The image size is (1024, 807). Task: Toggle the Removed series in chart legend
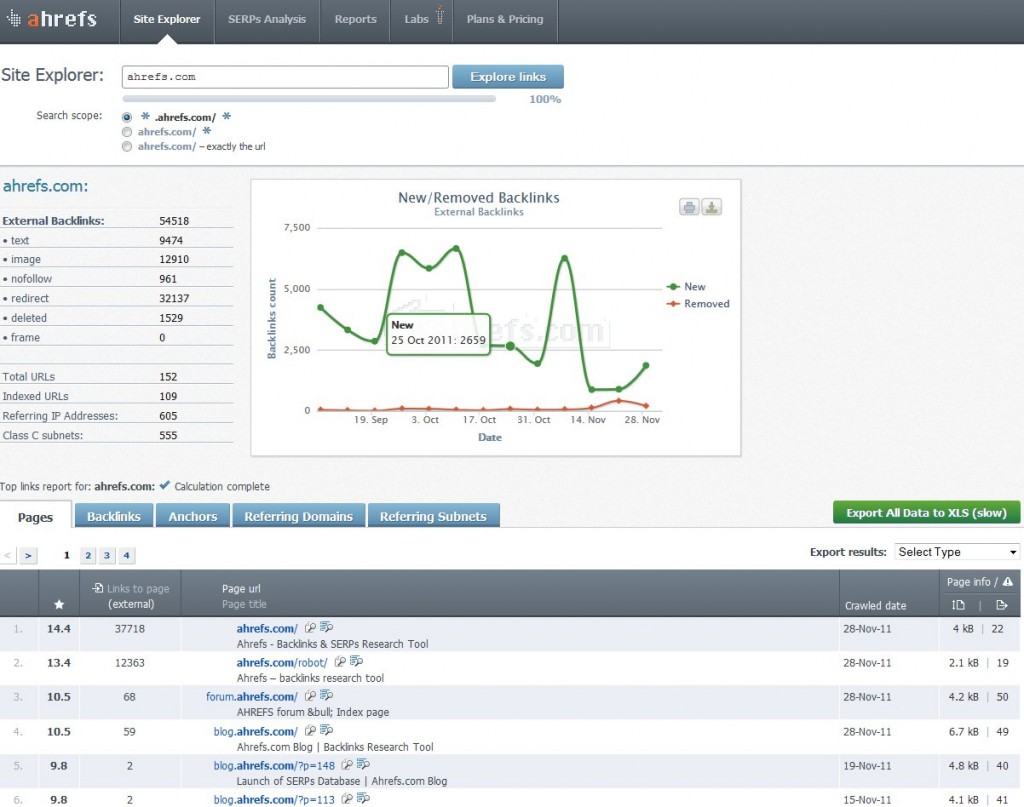coord(697,304)
